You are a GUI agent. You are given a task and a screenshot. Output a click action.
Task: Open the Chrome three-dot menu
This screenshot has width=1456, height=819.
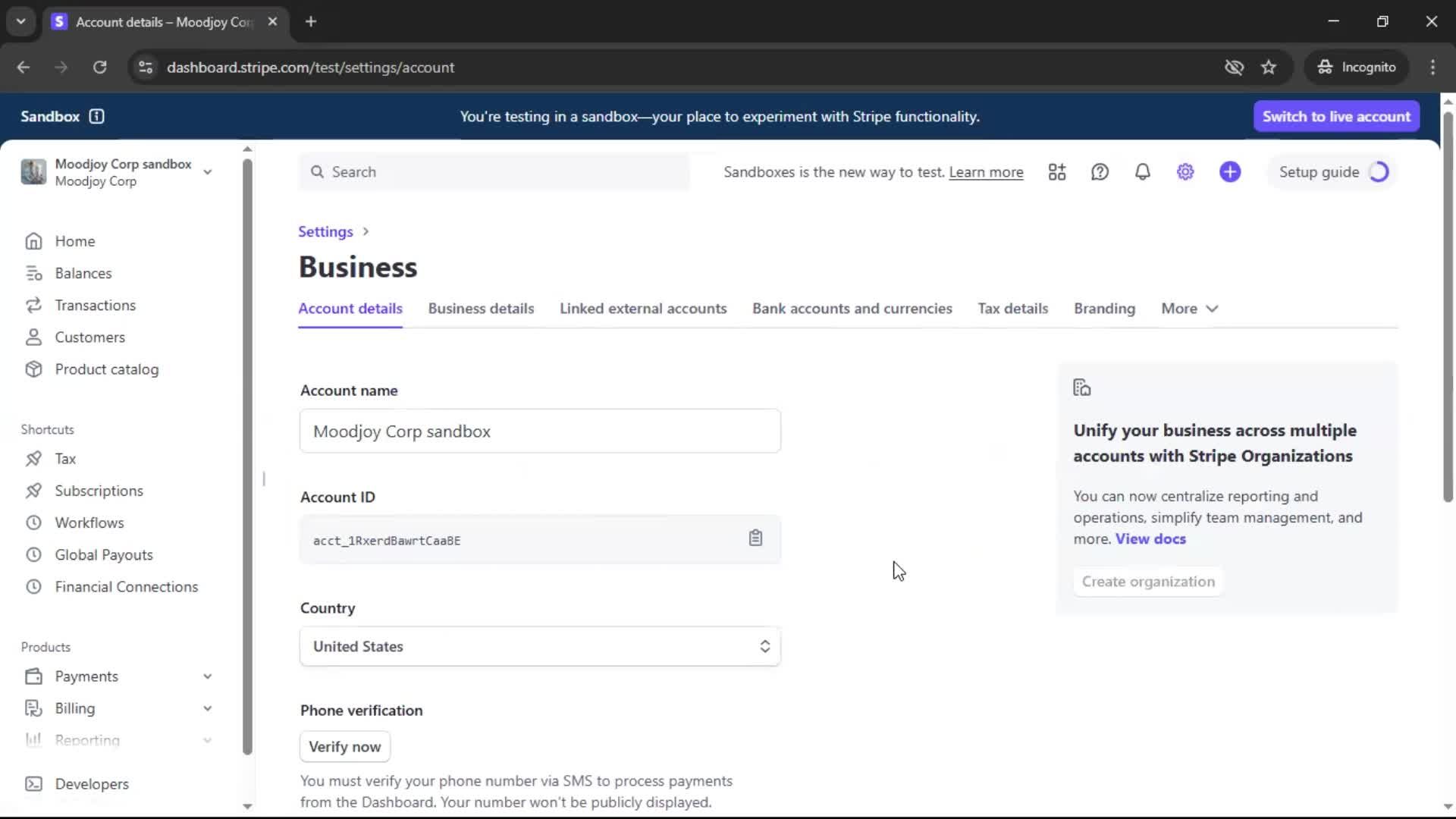(x=1432, y=67)
